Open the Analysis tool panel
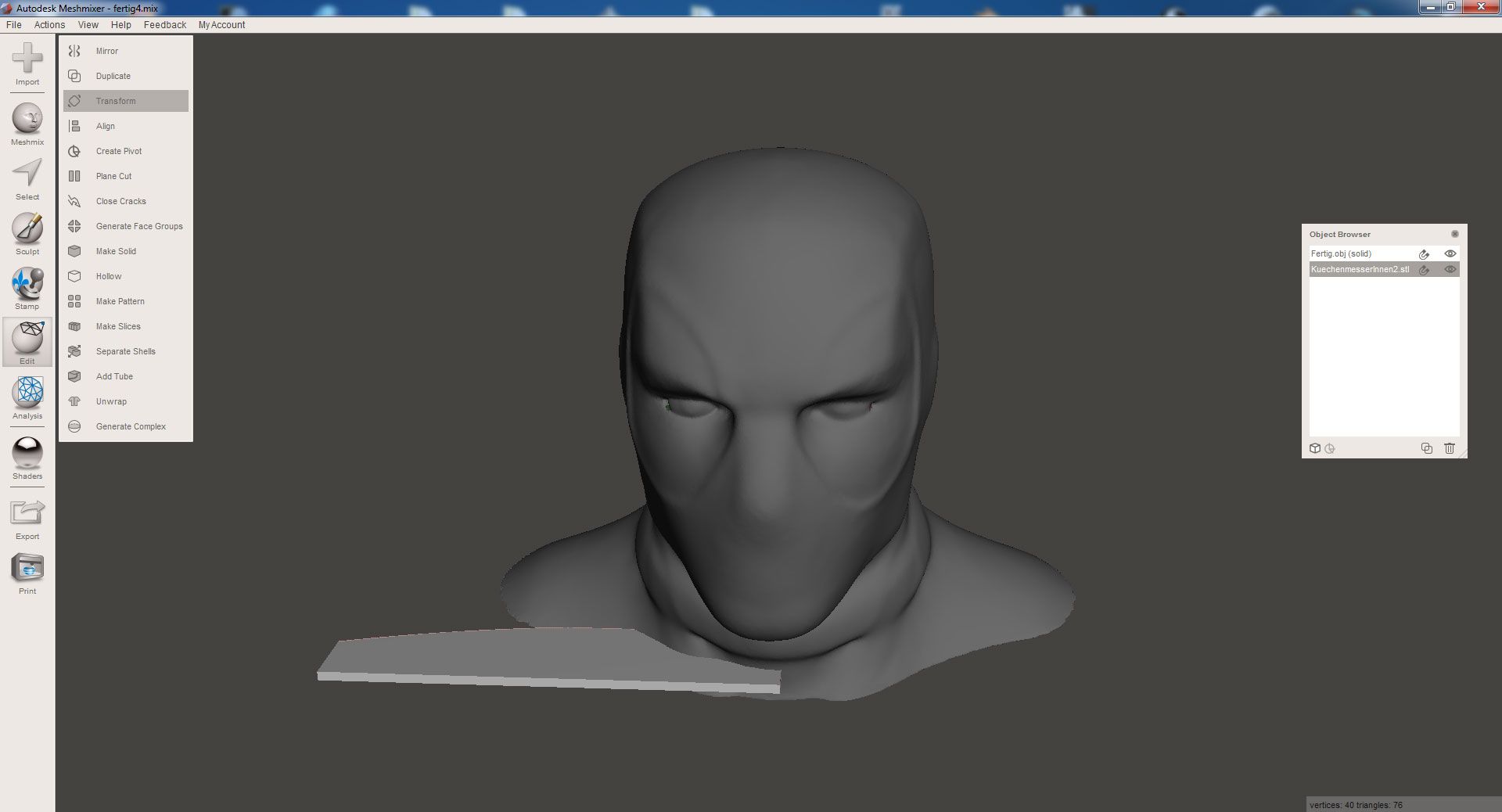Viewport: 1502px width, 812px height. click(27, 393)
